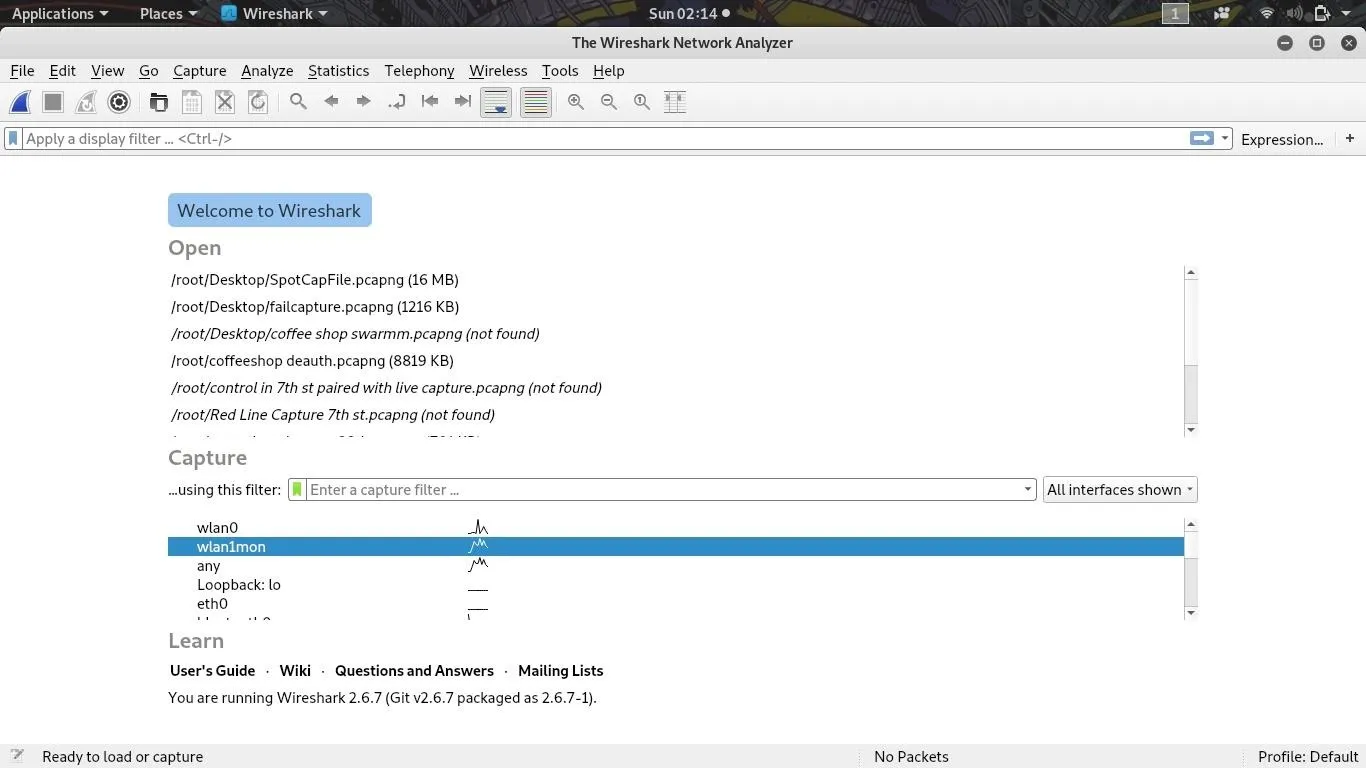Image resolution: width=1366 pixels, height=768 pixels.
Task: Open the Capture menu
Action: 199,71
